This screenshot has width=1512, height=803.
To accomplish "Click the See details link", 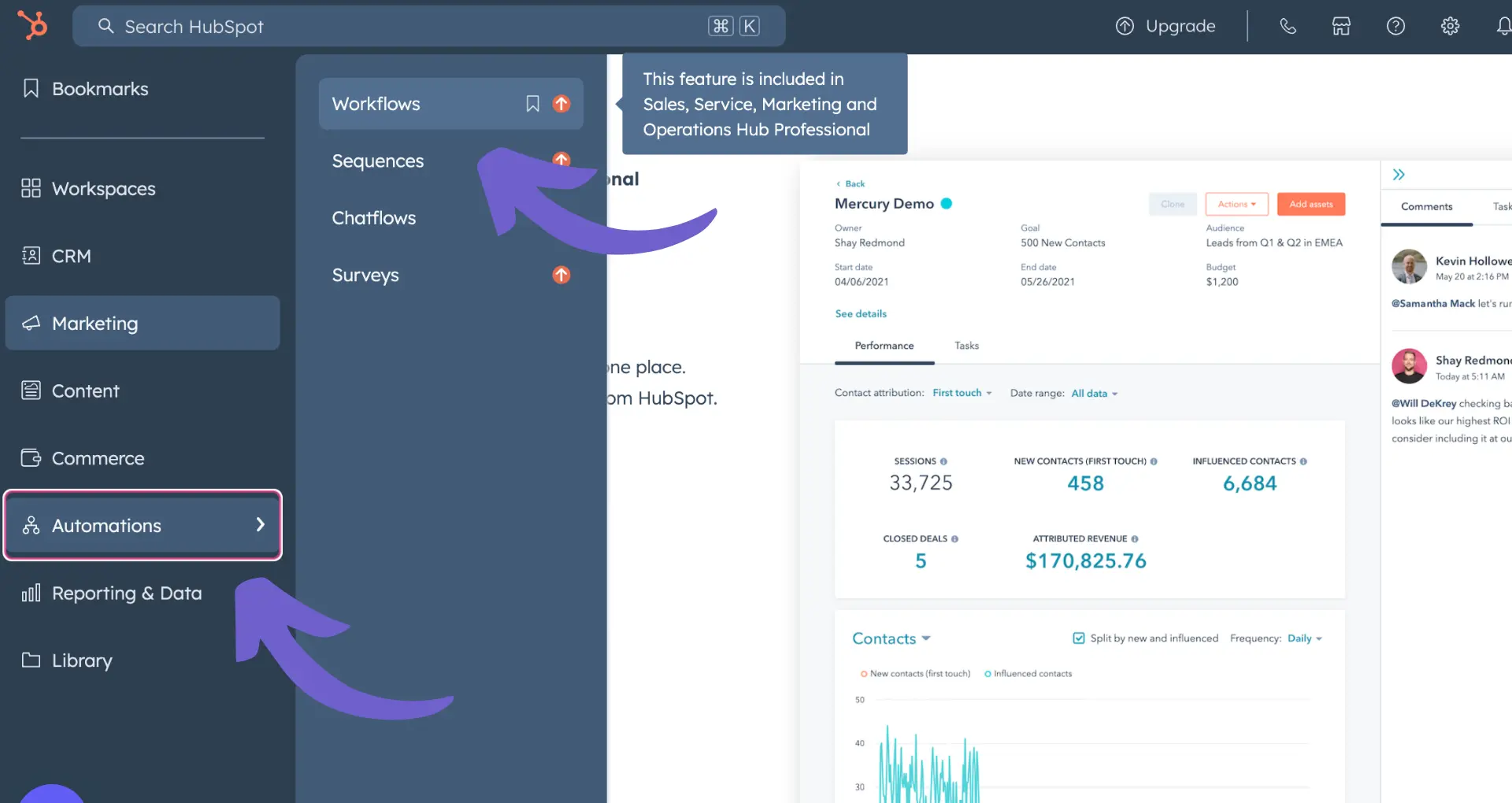I will click(861, 313).
